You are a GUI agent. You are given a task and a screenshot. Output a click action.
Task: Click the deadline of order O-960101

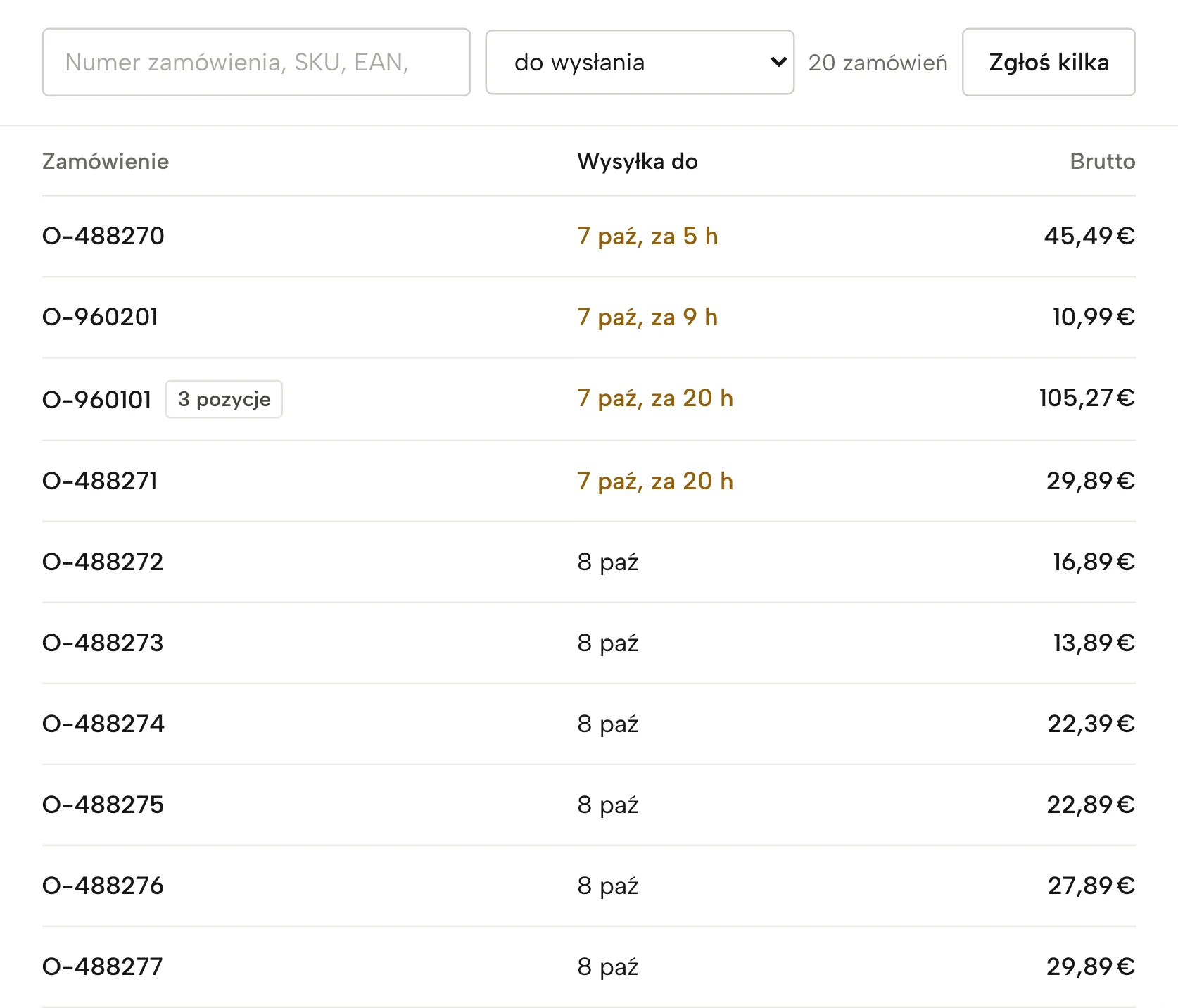(x=655, y=398)
